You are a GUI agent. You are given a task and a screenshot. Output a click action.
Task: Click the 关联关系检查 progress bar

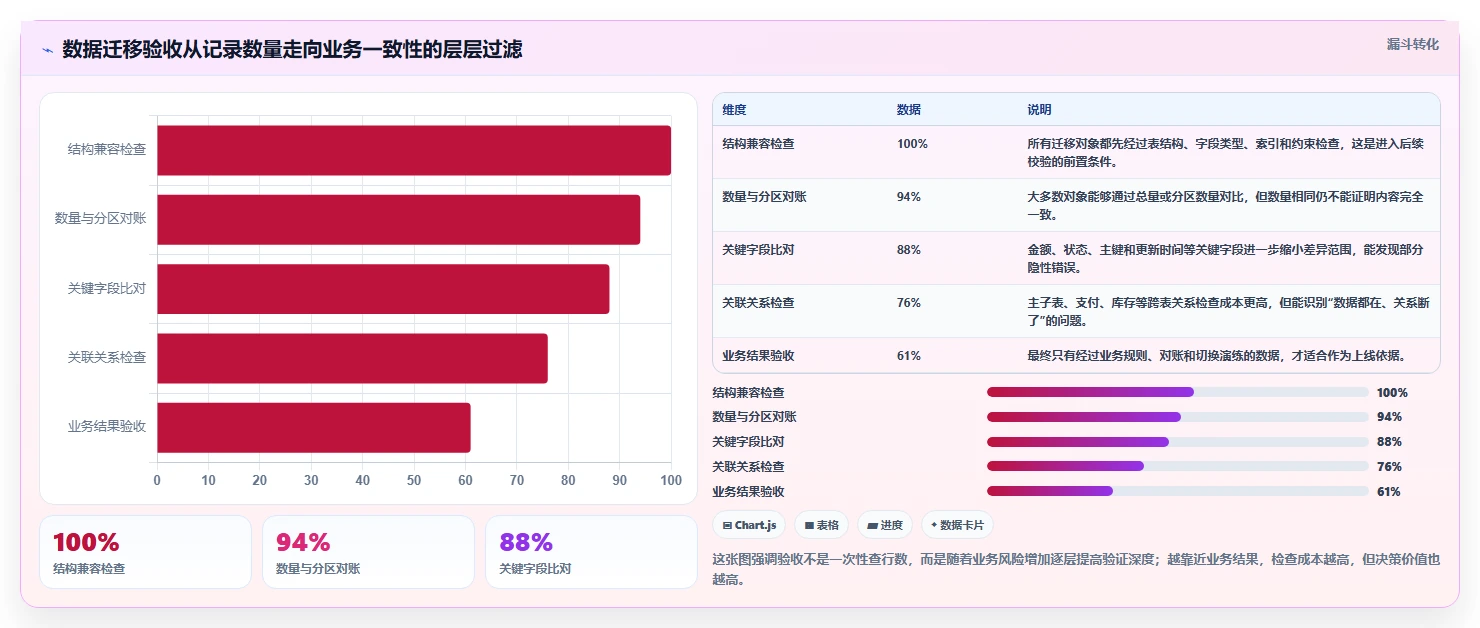(1178, 466)
